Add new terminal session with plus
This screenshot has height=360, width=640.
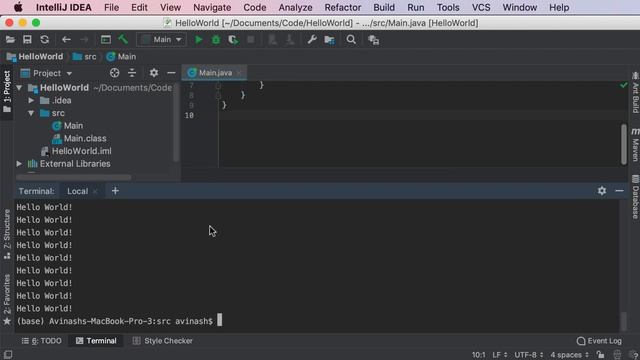(115, 191)
